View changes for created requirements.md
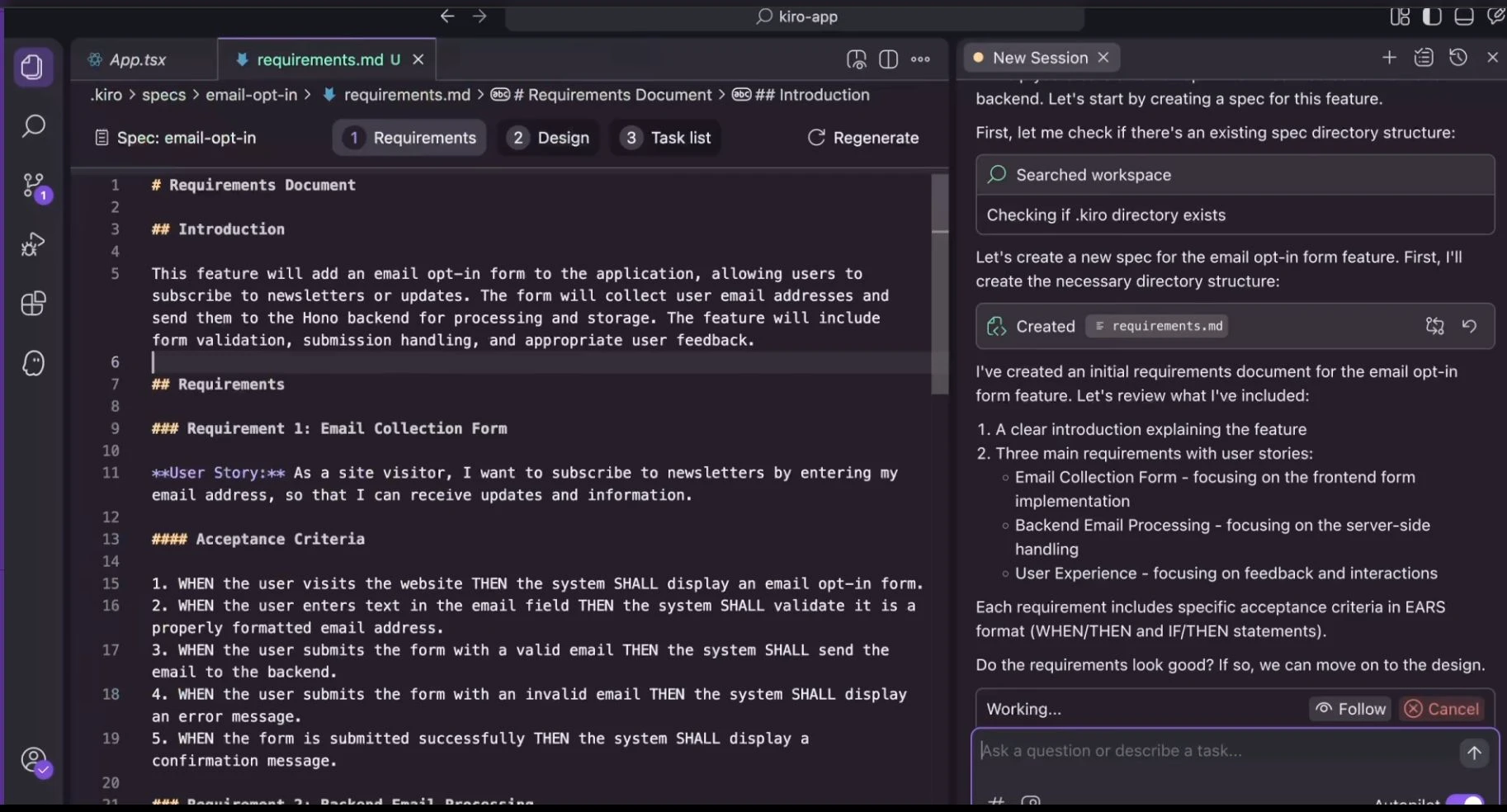Image resolution: width=1507 pixels, height=812 pixels. [x=1435, y=326]
